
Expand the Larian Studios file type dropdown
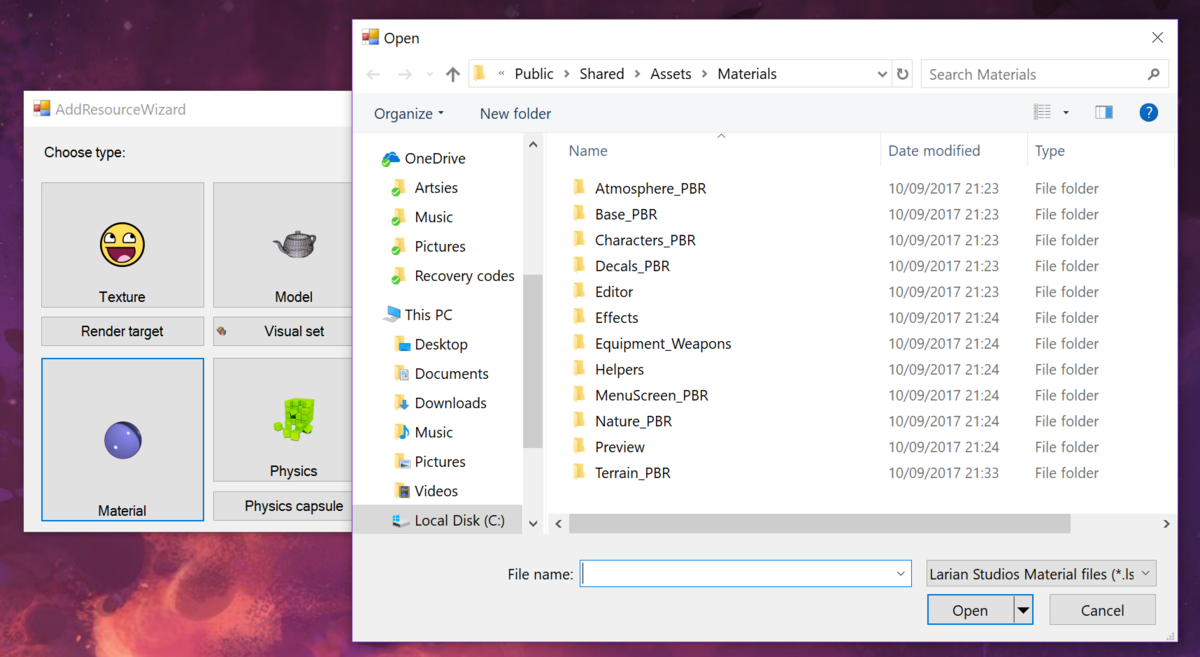(1041, 574)
